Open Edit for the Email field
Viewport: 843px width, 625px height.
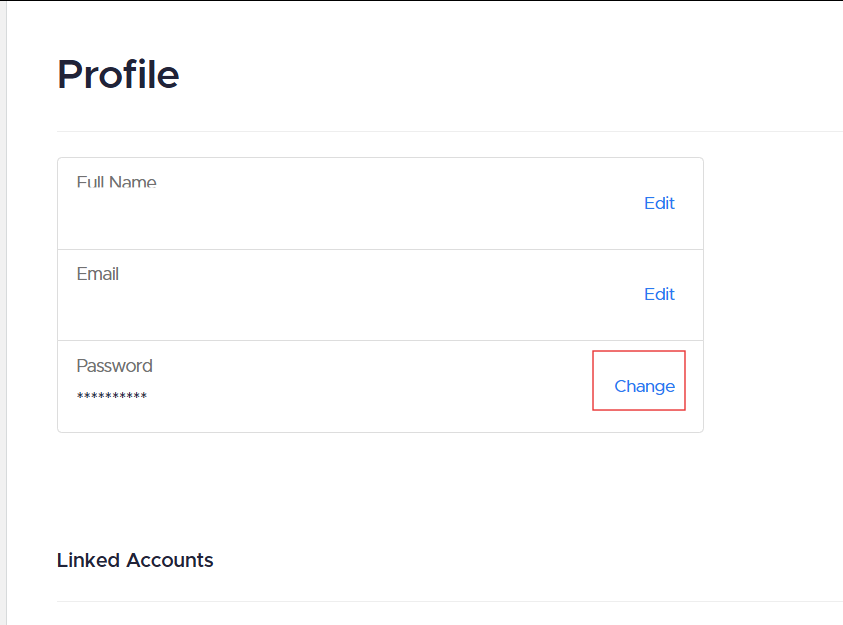[659, 294]
